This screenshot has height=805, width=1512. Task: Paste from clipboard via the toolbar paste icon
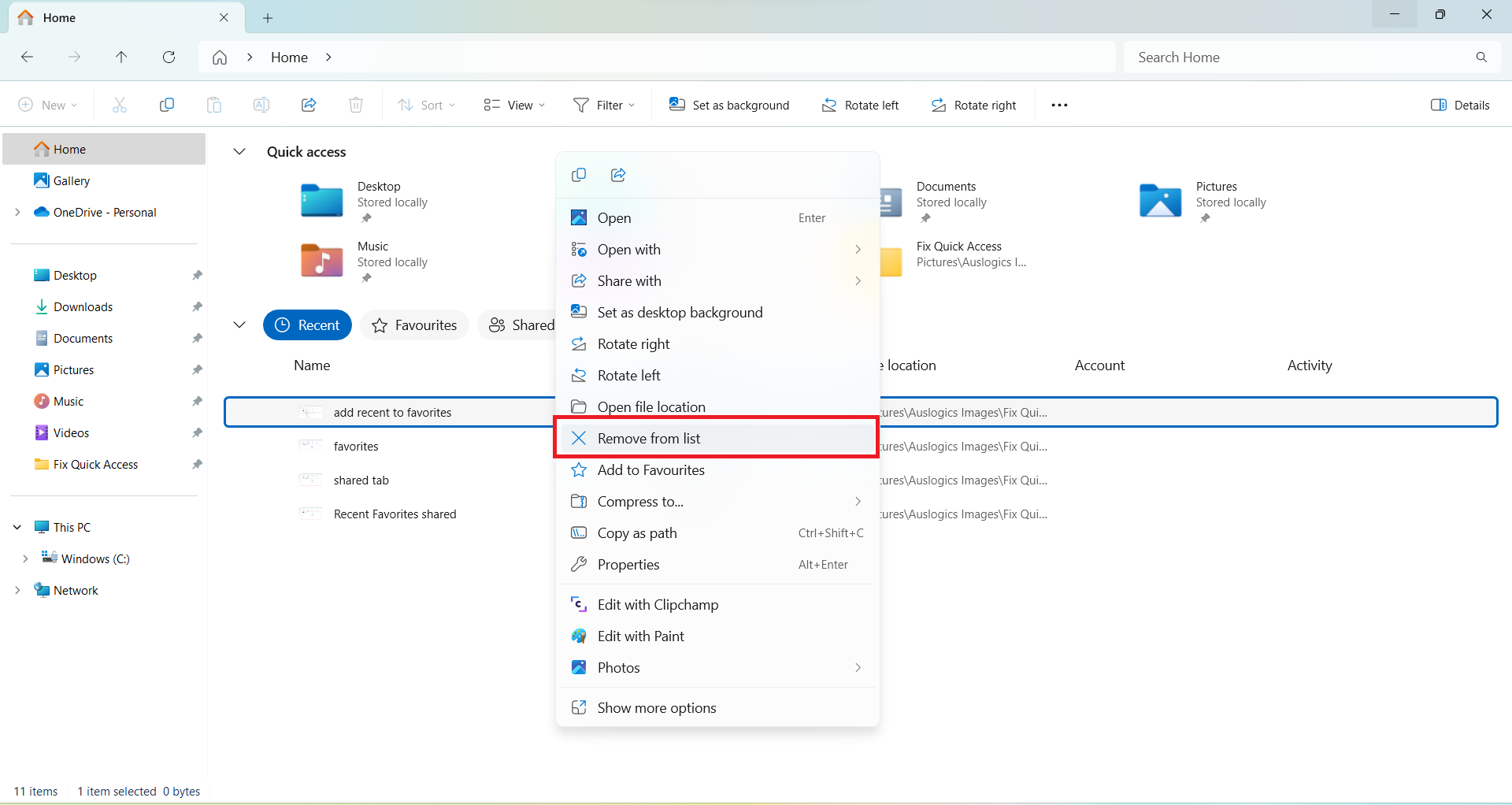(x=213, y=104)
